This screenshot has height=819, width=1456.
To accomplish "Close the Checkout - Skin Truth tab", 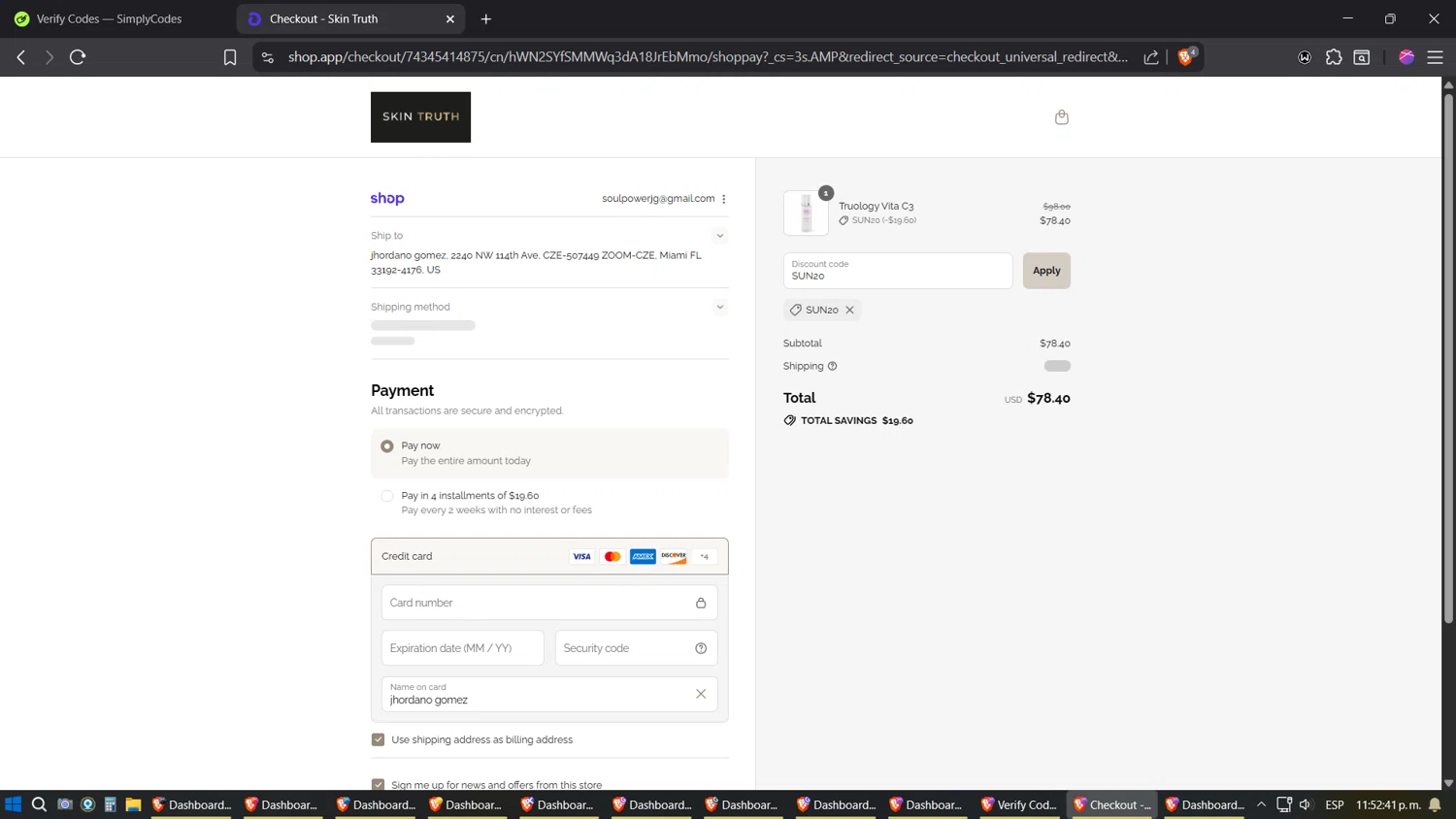I will [x=450, y=18].
